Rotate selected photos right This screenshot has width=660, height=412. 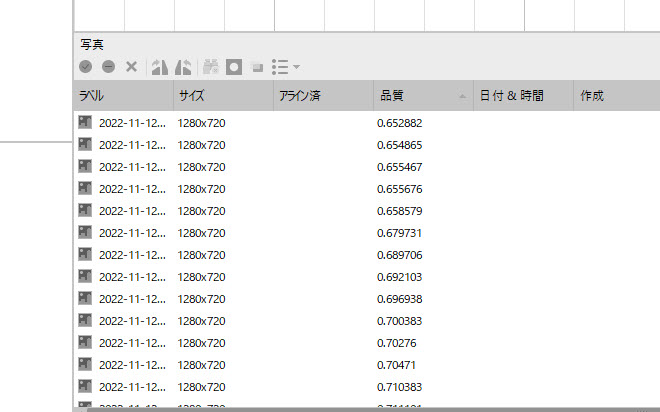point(160,67)
